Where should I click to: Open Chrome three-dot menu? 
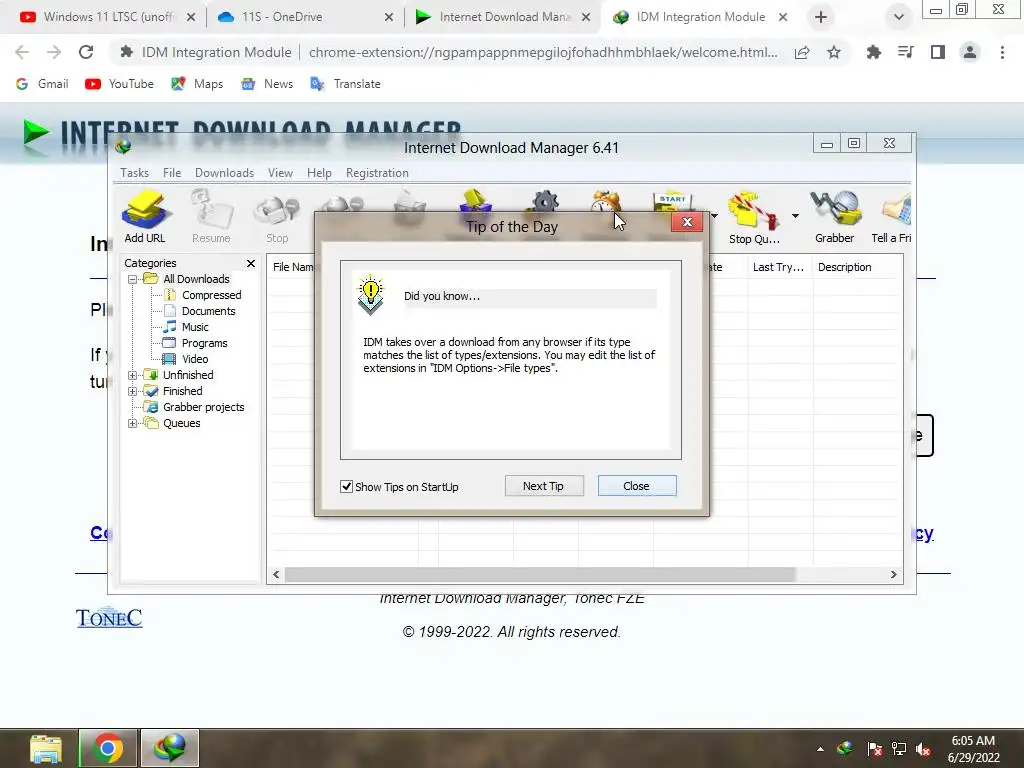[1002, 52]
